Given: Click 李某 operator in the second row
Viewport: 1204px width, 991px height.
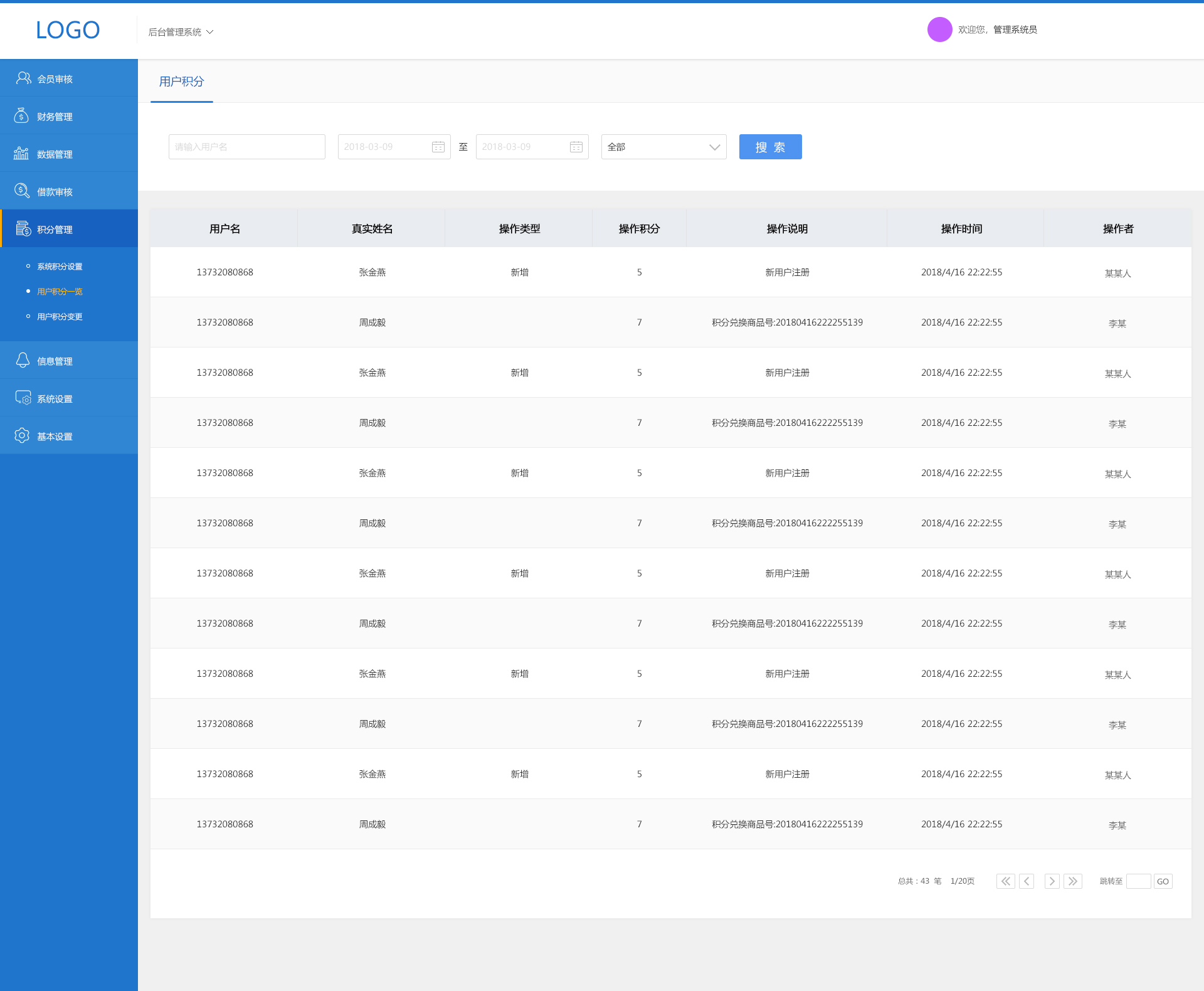Looking at the screenshot, I should tap(1117, 324).
